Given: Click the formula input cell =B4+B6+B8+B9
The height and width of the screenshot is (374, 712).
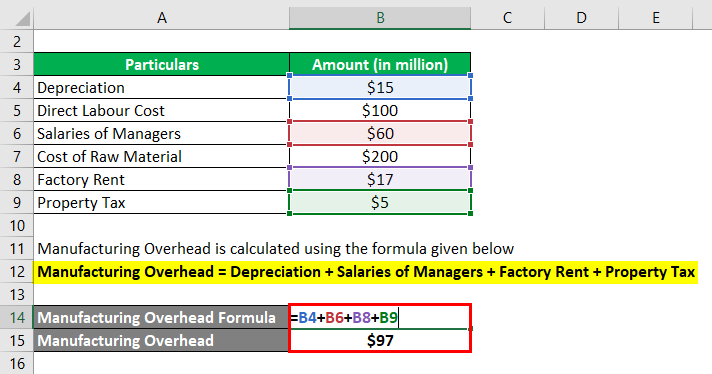Looking at the screenshot, I should point(380,317).
